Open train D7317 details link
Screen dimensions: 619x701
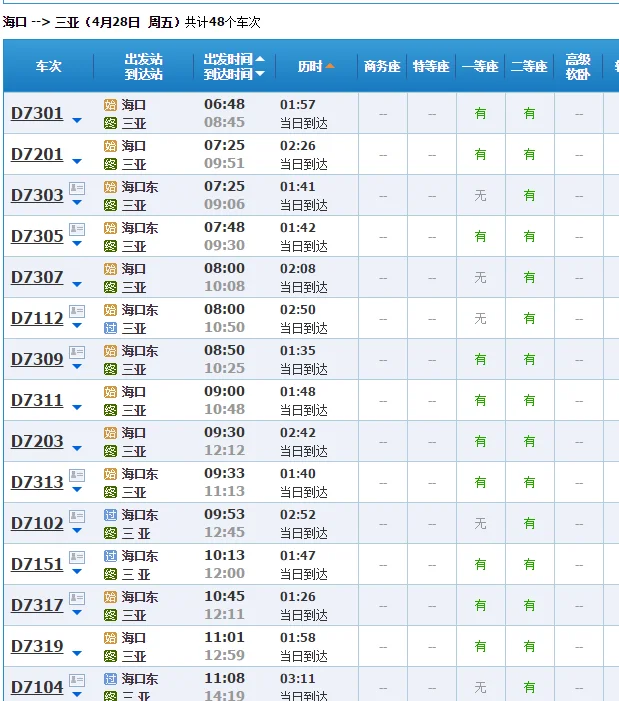[37, 605]
